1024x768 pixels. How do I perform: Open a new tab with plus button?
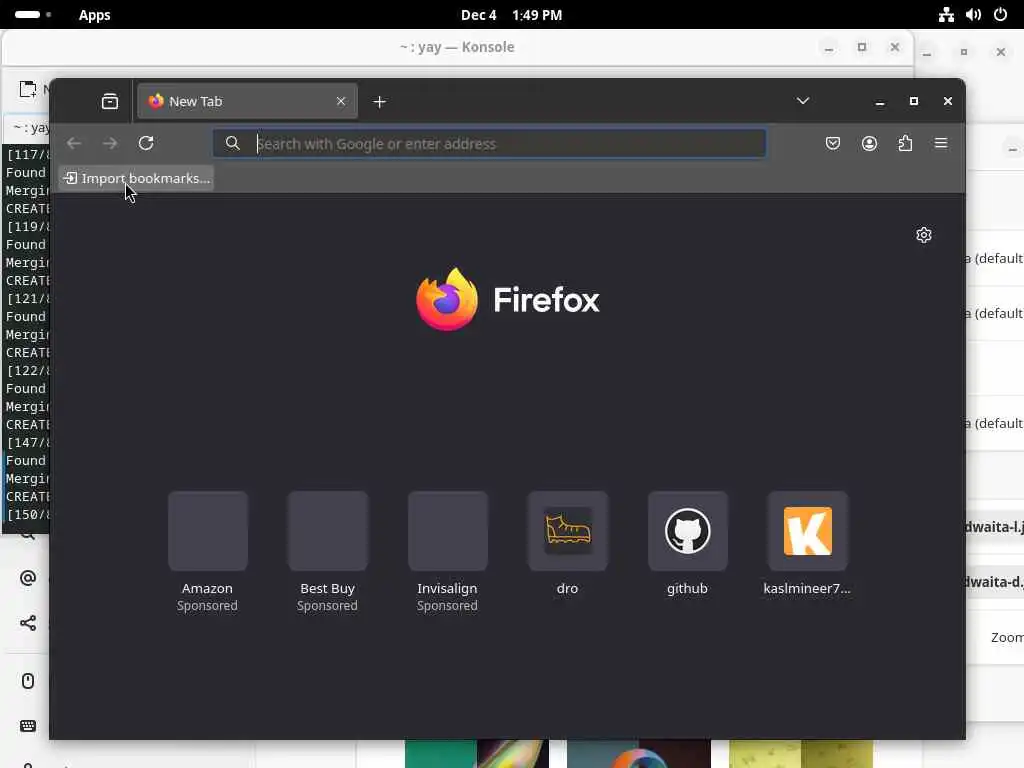(x=379, y=102)
